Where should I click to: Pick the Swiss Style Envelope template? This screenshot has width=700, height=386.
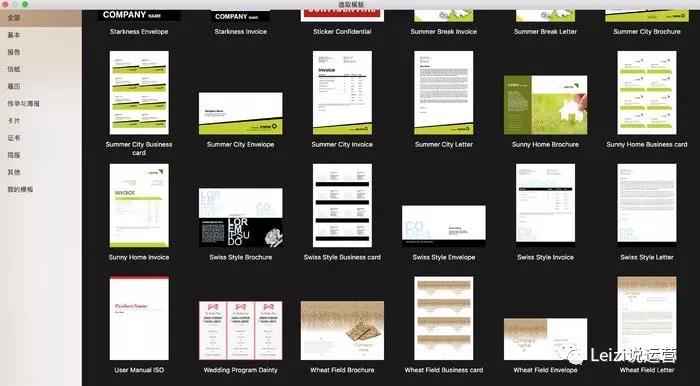tap(444, 226)
